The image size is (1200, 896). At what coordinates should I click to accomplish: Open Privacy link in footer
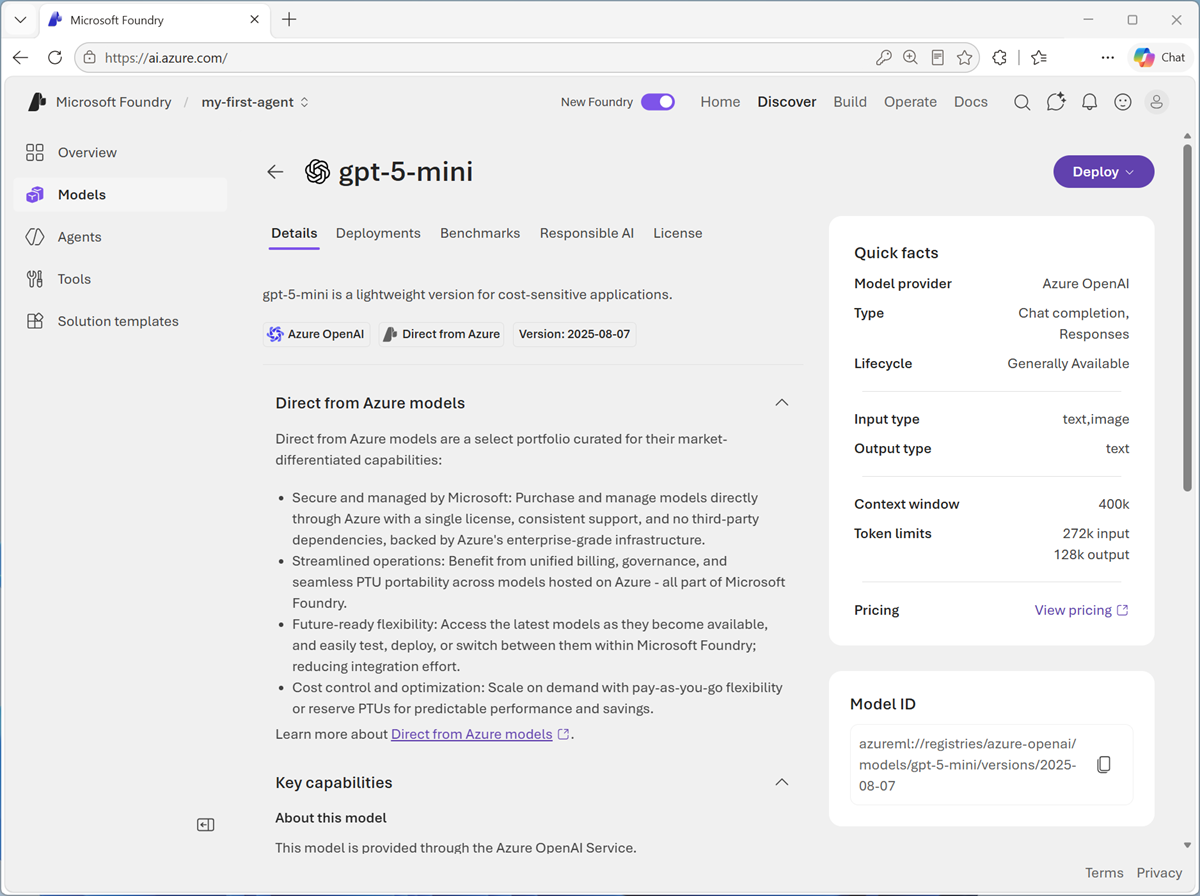click(1159, 873)
